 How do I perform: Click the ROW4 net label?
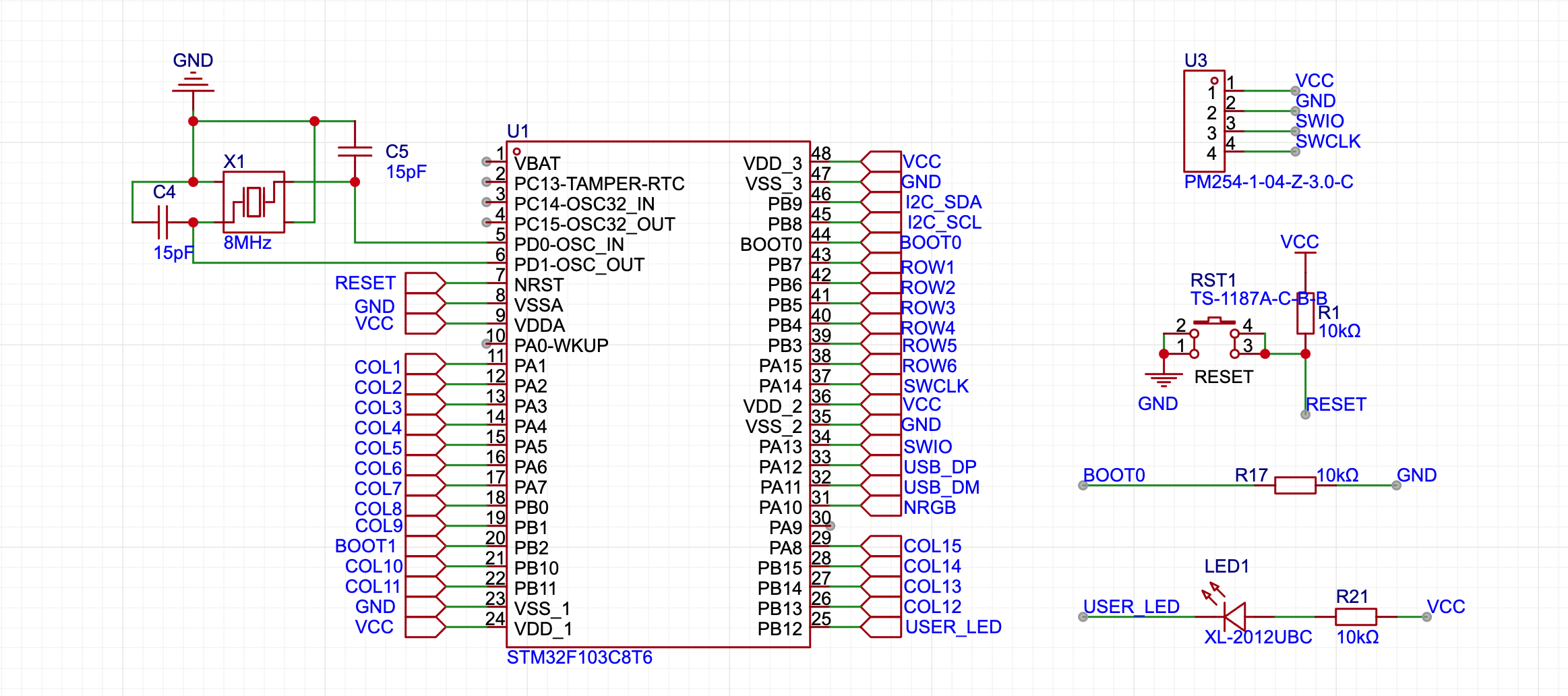(928, 328)
